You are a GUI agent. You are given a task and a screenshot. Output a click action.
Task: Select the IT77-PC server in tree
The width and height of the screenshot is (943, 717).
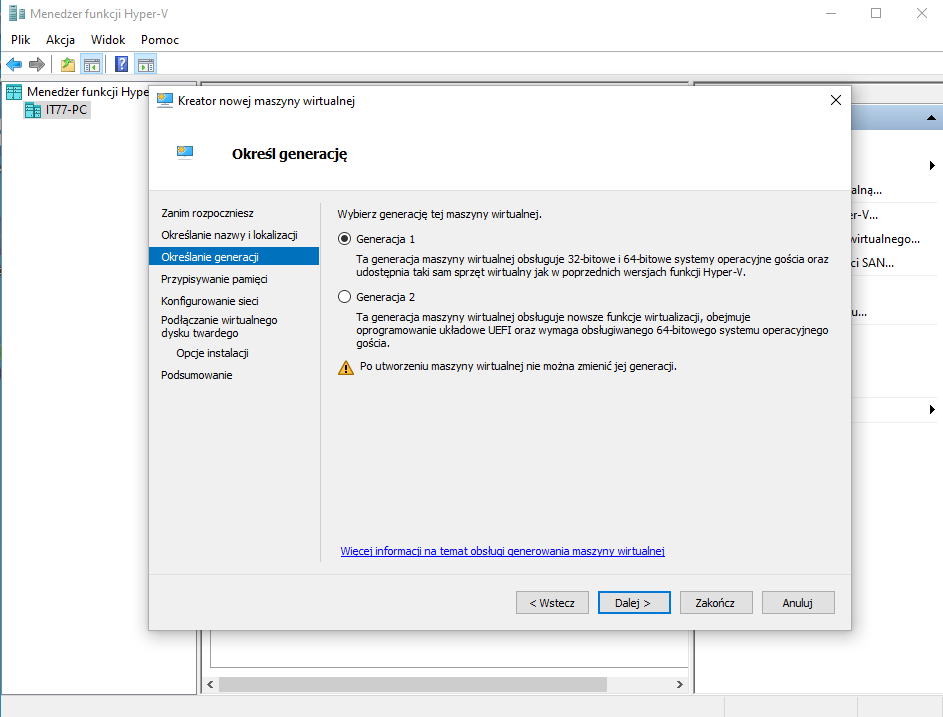tap(67, 110)
